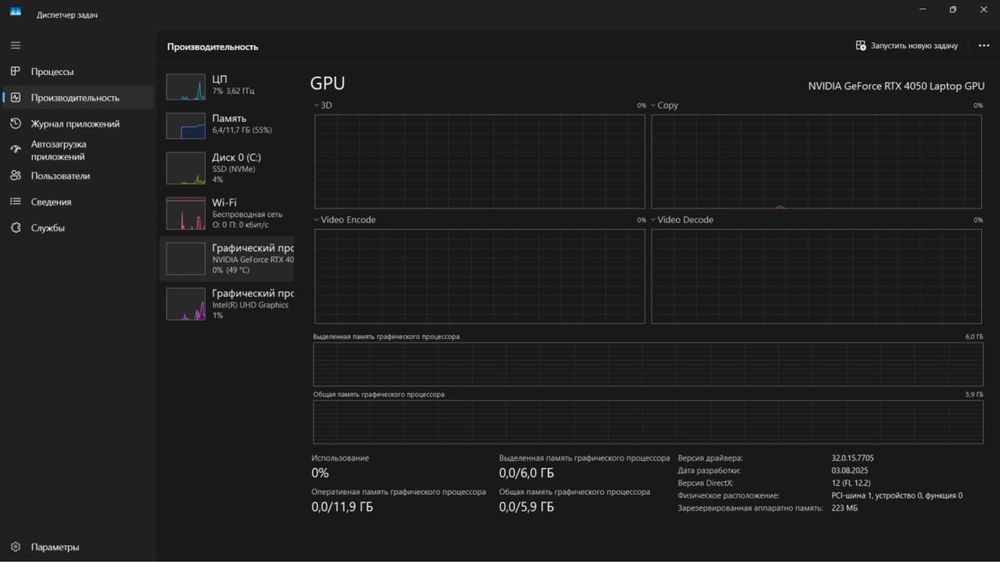Click the 223 МБ reserved memory value
Image resolution: width=1000 pixels, height=562 pixels.
844,508
